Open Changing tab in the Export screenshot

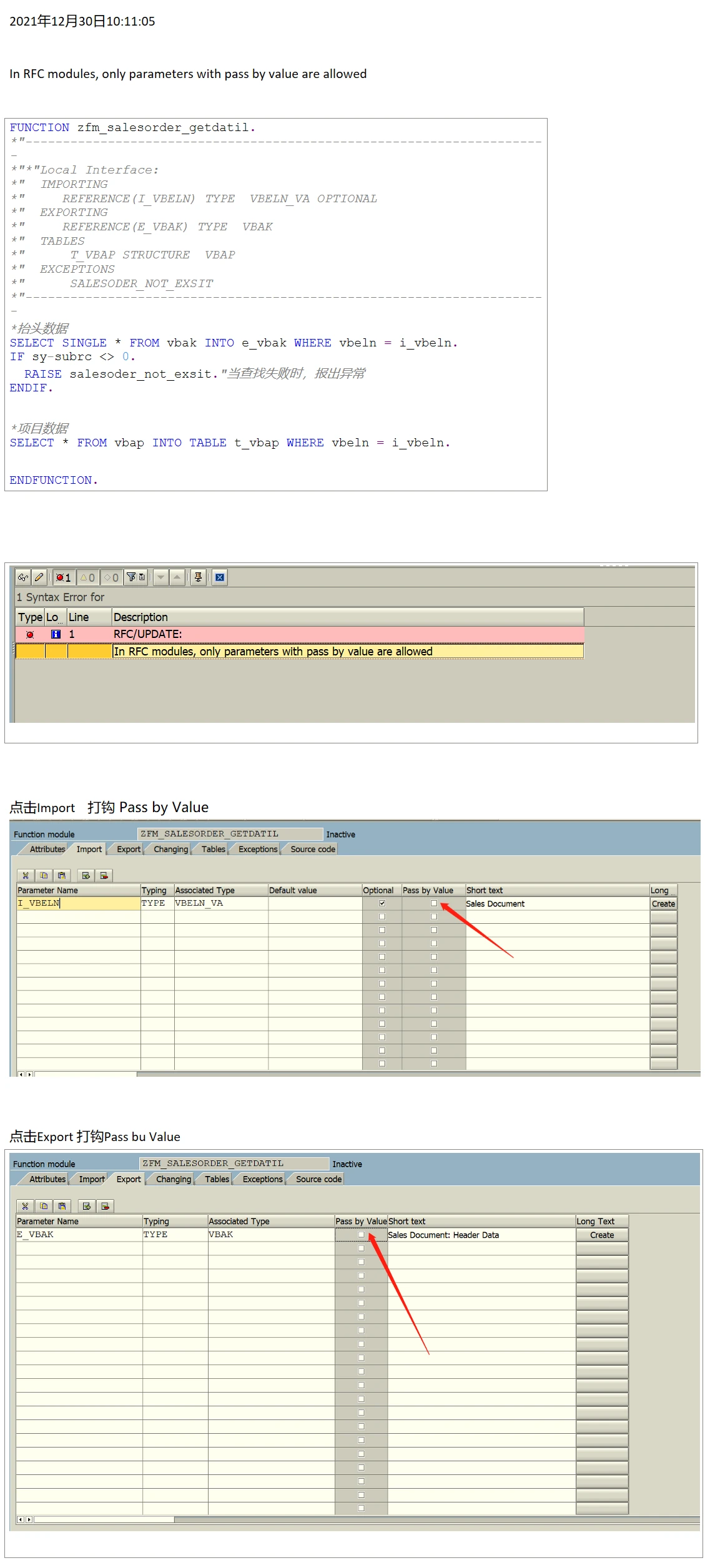[x=173, y=1179]
